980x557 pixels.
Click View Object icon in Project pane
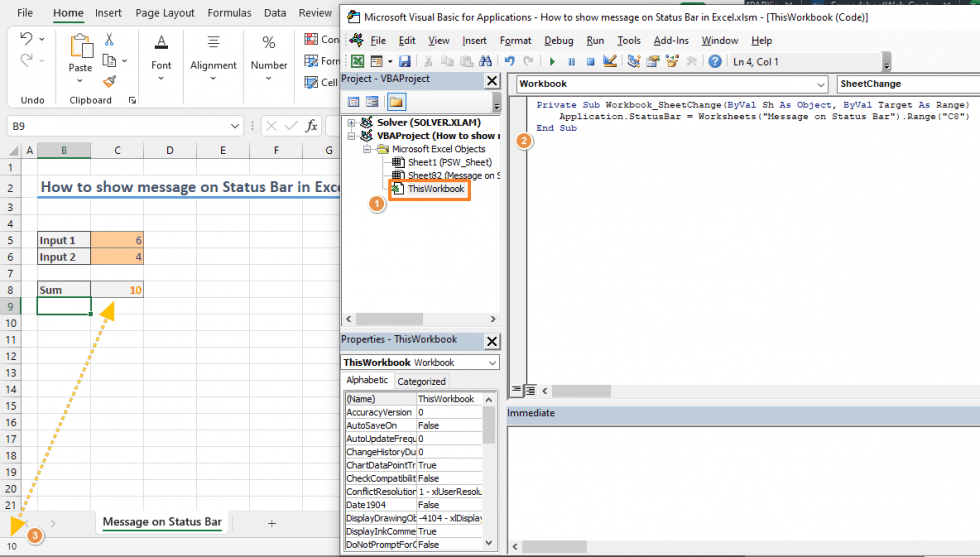pyautogui.click(x=372, y=102)
